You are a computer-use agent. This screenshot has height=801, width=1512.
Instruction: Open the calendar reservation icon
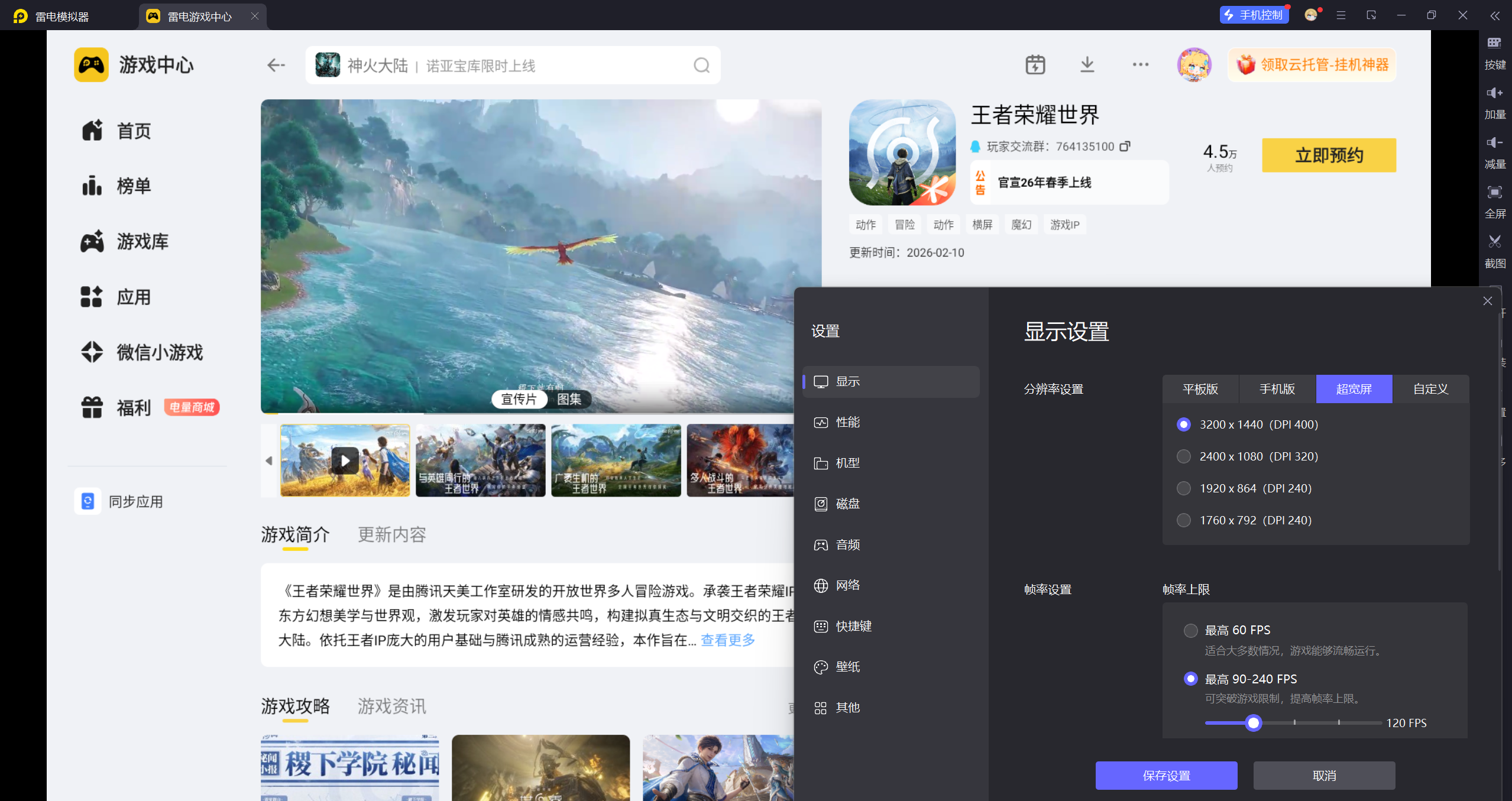click(1035, 64)
